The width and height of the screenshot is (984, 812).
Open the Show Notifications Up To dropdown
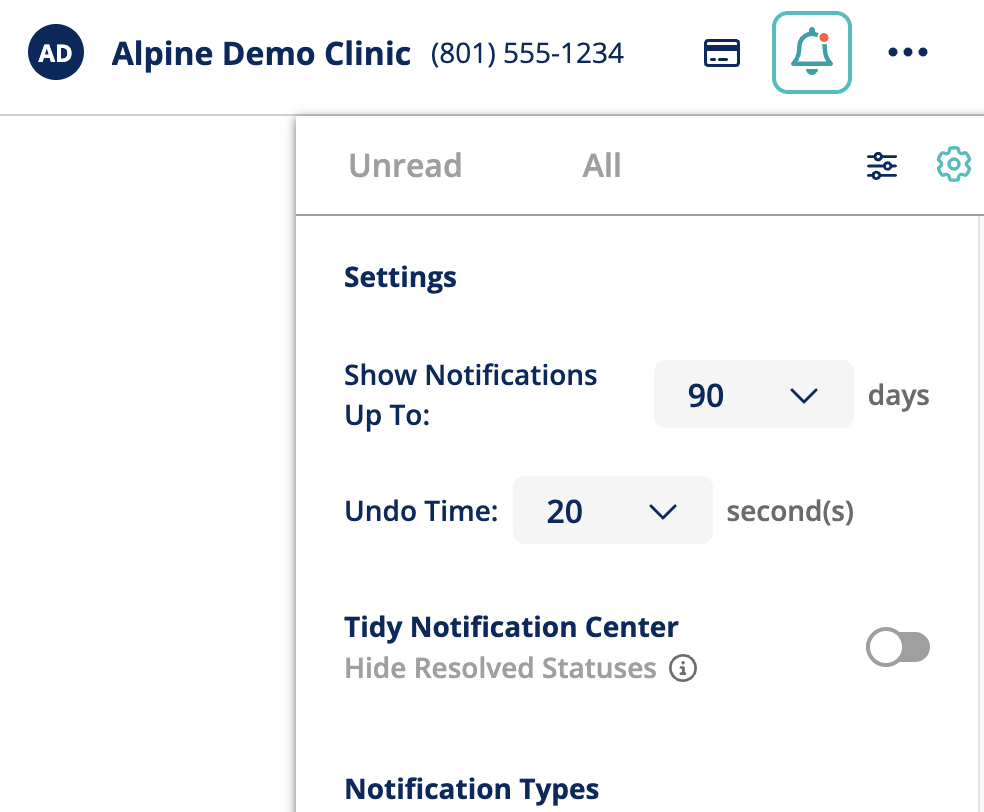[754, 395]
